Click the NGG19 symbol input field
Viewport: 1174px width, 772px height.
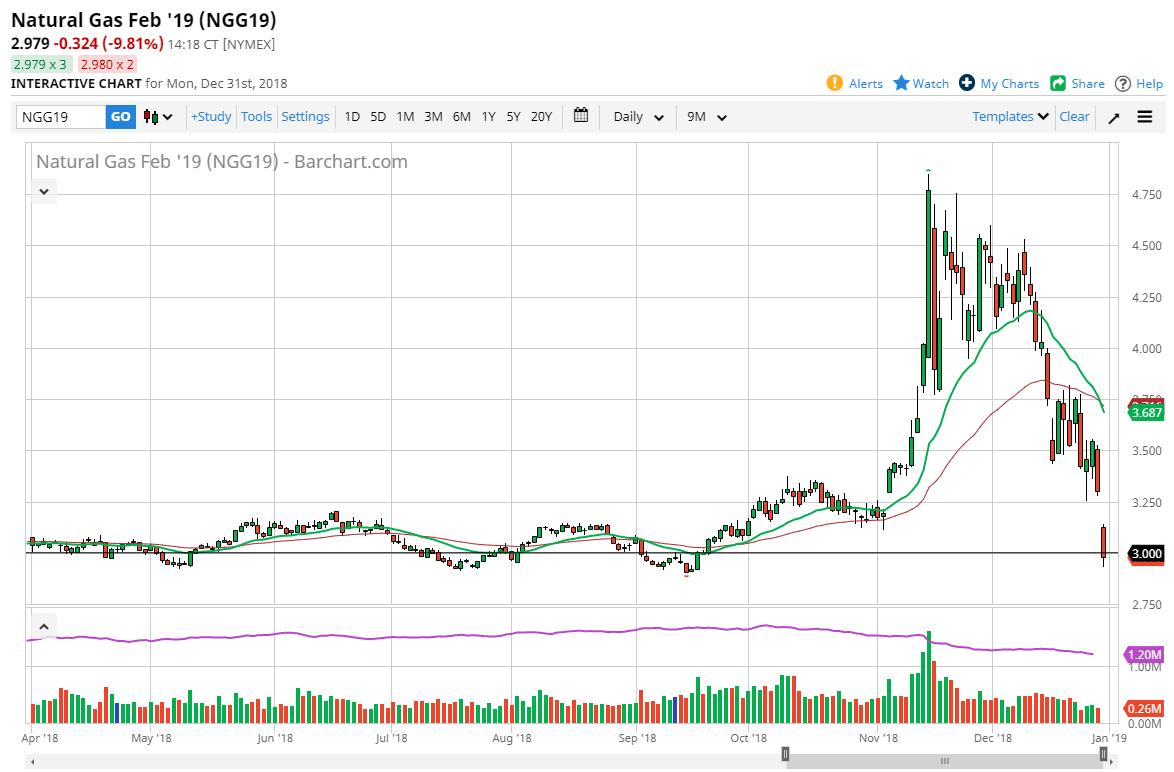[x=61, y=117]
